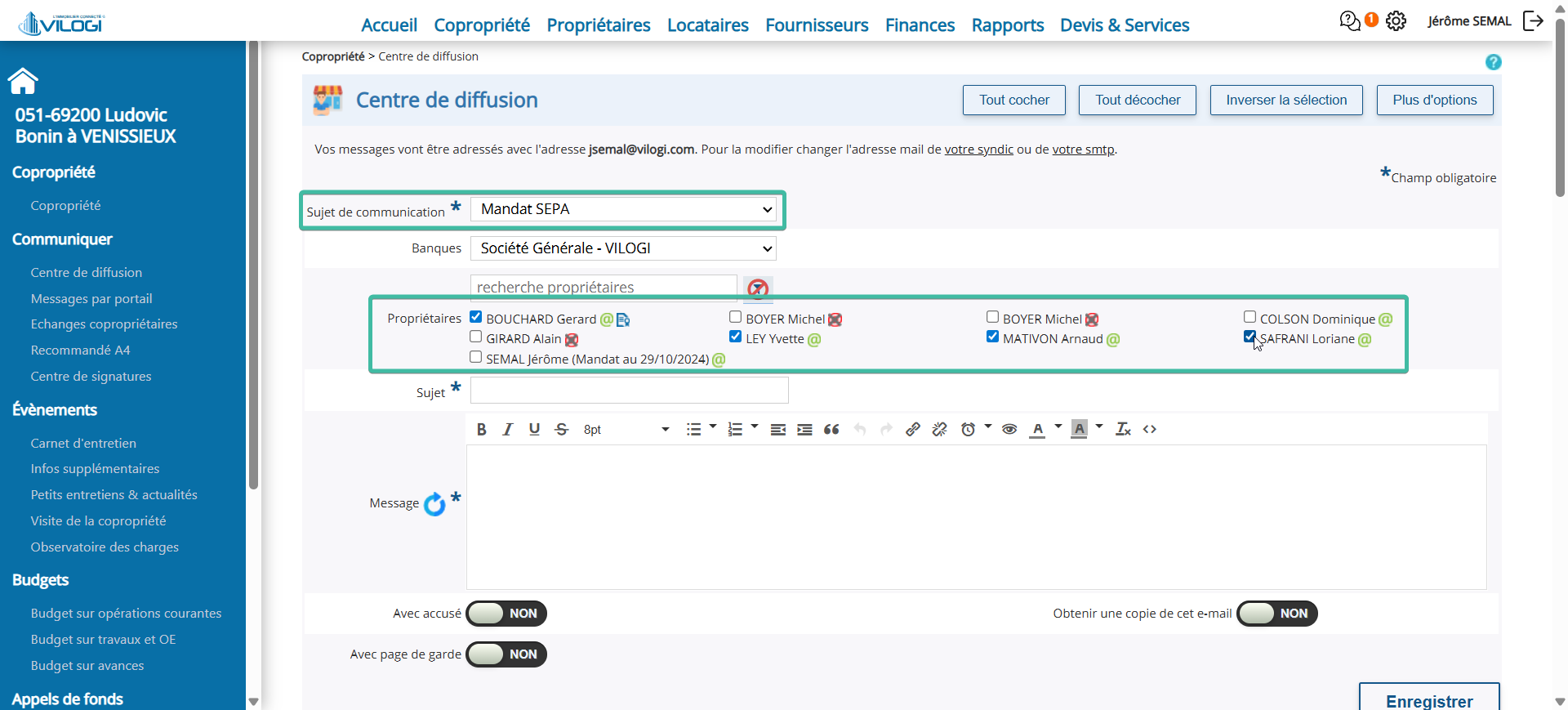1568x710 pixels.
Task: Go to the Locataires menu
Action: (x=708, y=25)
